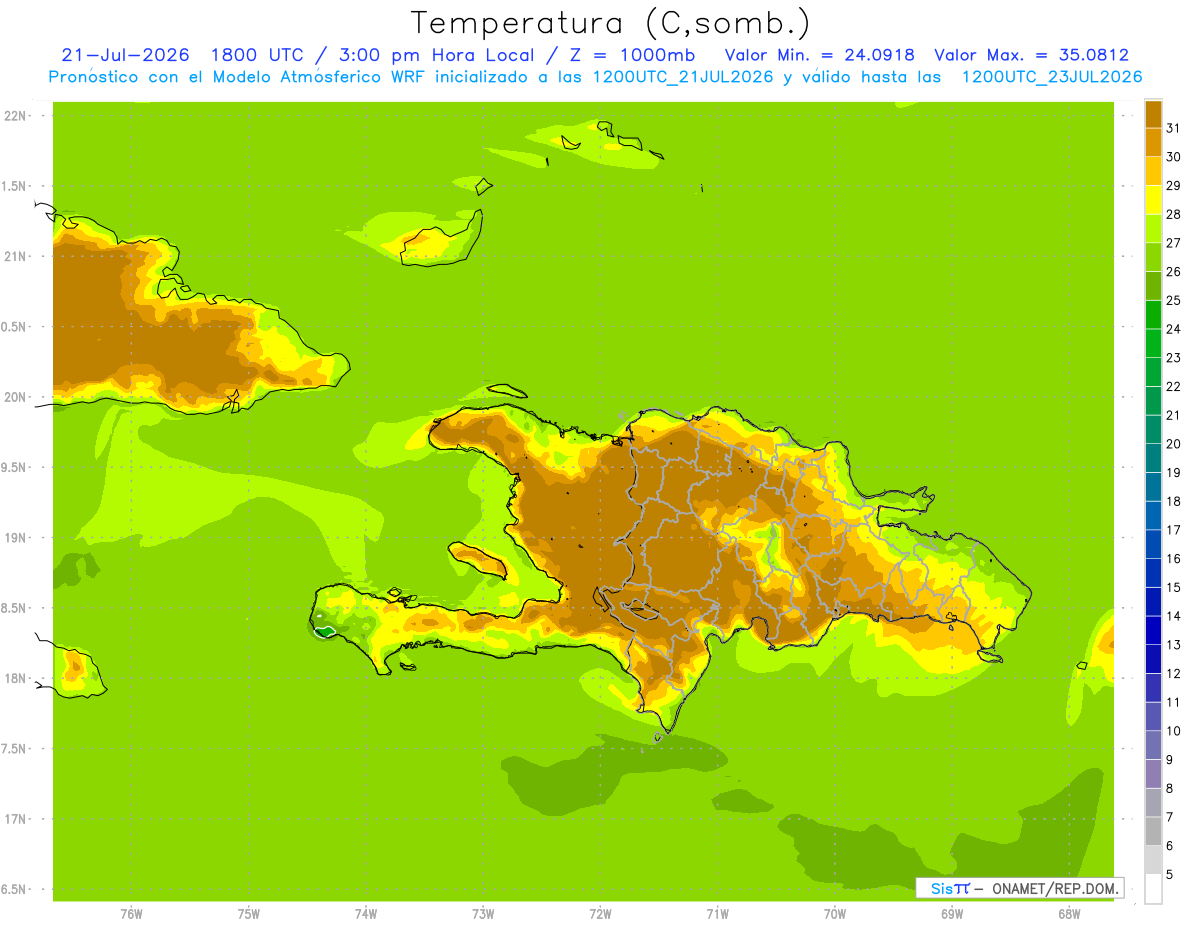Click the 71W longitude label
Screen dimensions: 1200x927
point(717,914)
